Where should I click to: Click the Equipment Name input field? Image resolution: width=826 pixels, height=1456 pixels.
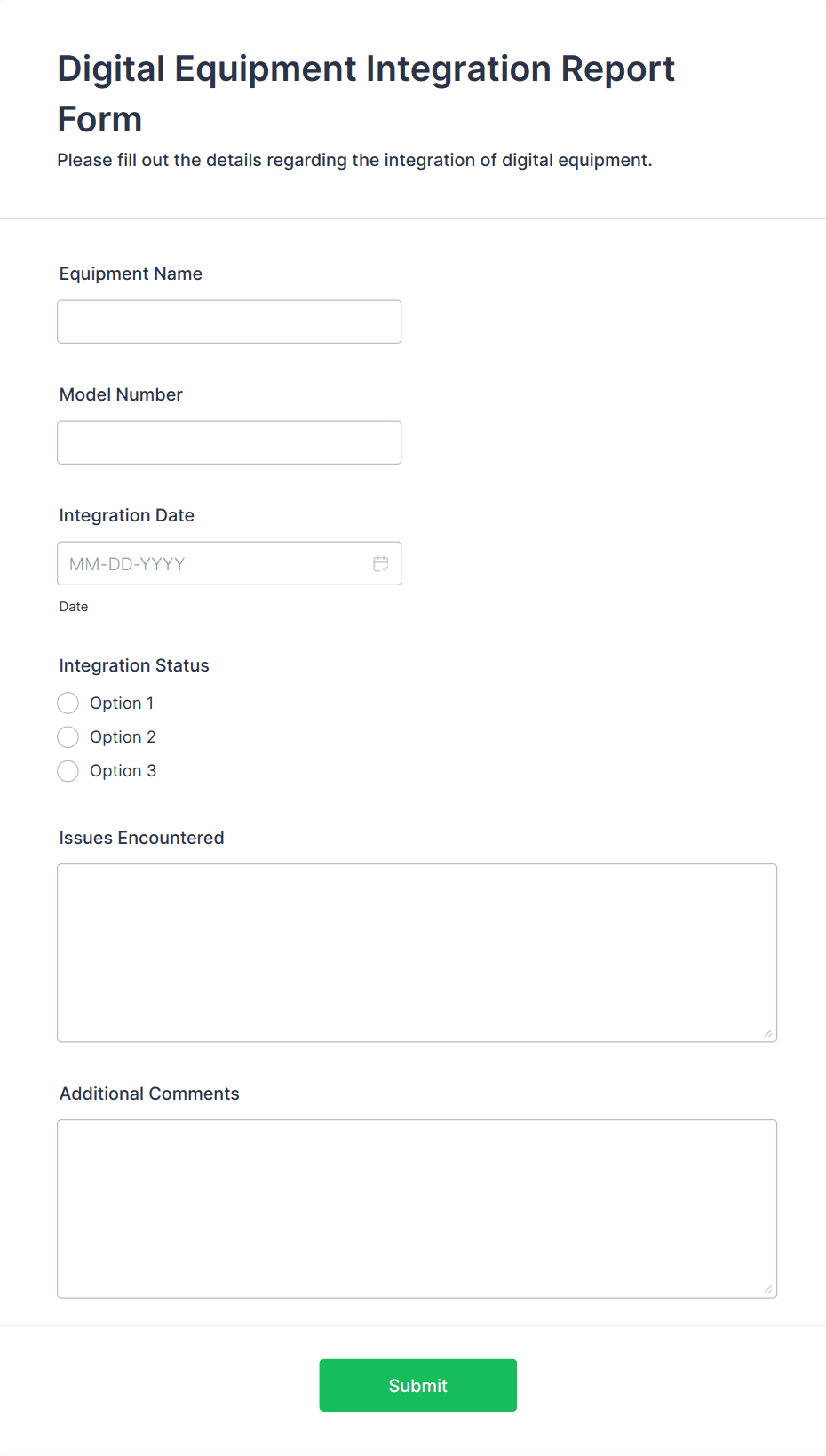tap(229, 322)
